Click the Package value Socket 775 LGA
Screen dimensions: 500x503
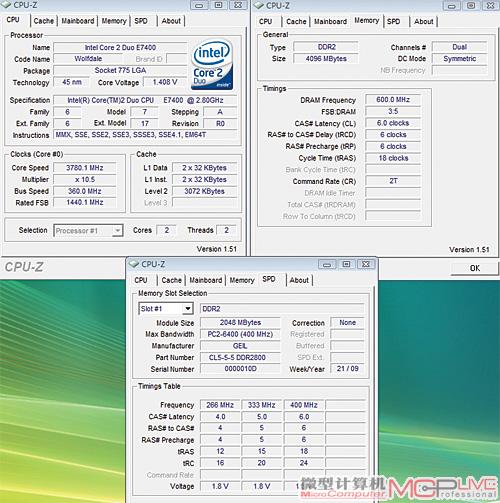click(120, 70)
